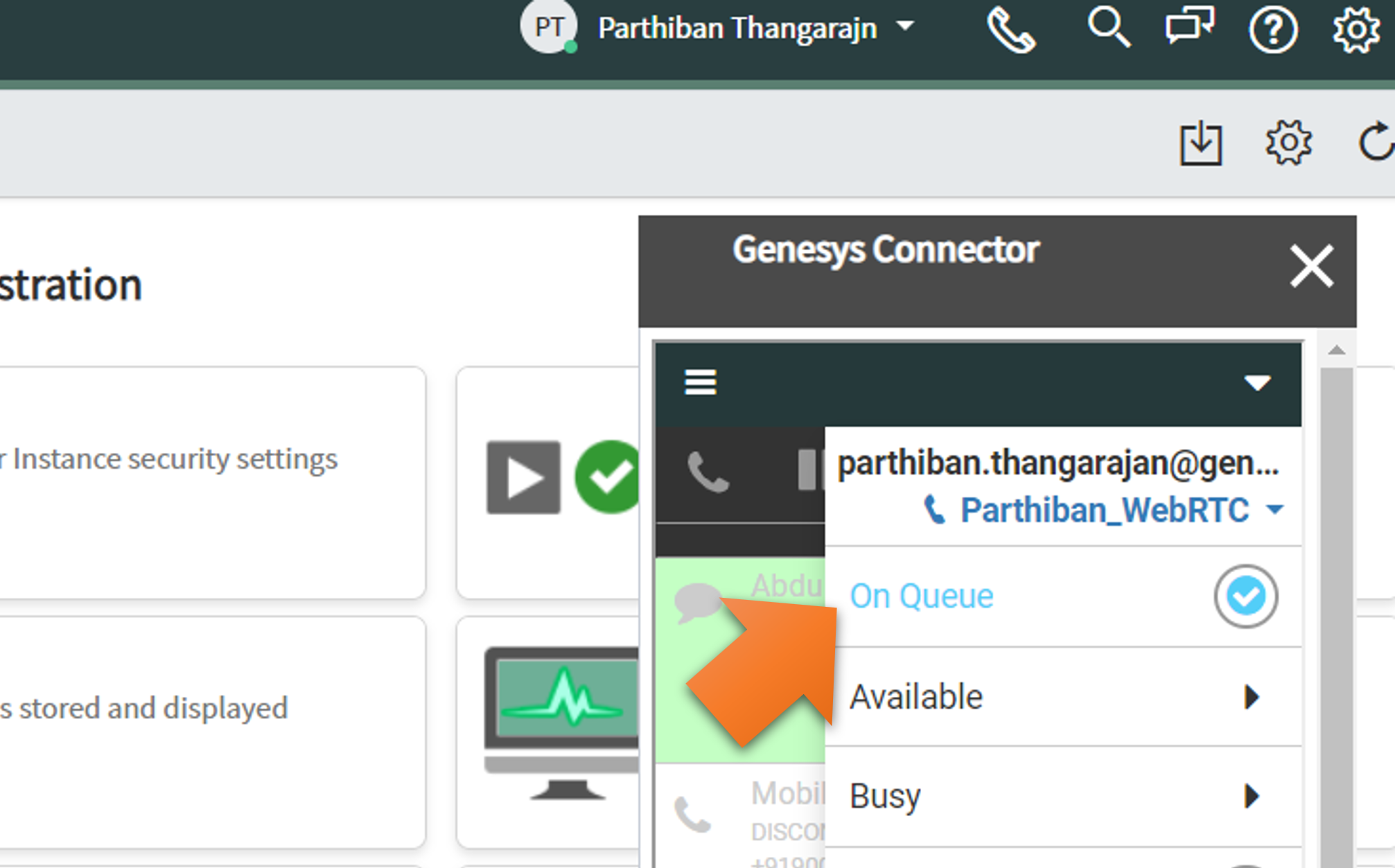Viewport: 1395px width, 868px height.
Task: Open the 'stored and displayed' card
Action: pyautogui.click(x=211, y=732)
